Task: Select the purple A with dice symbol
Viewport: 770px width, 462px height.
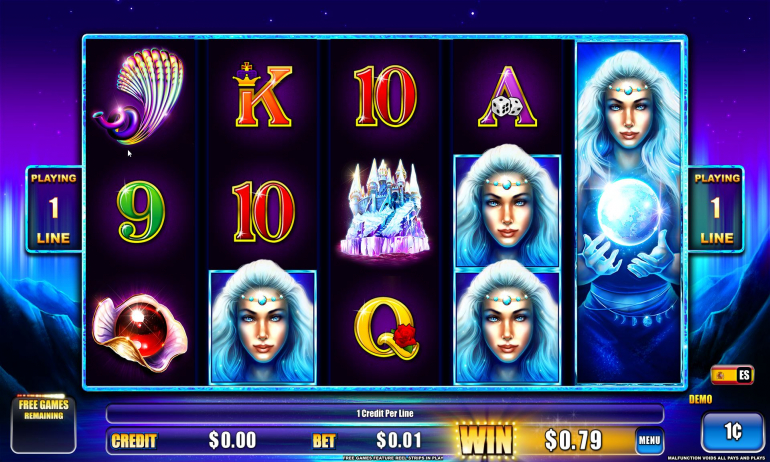Action: pos(507,96)
